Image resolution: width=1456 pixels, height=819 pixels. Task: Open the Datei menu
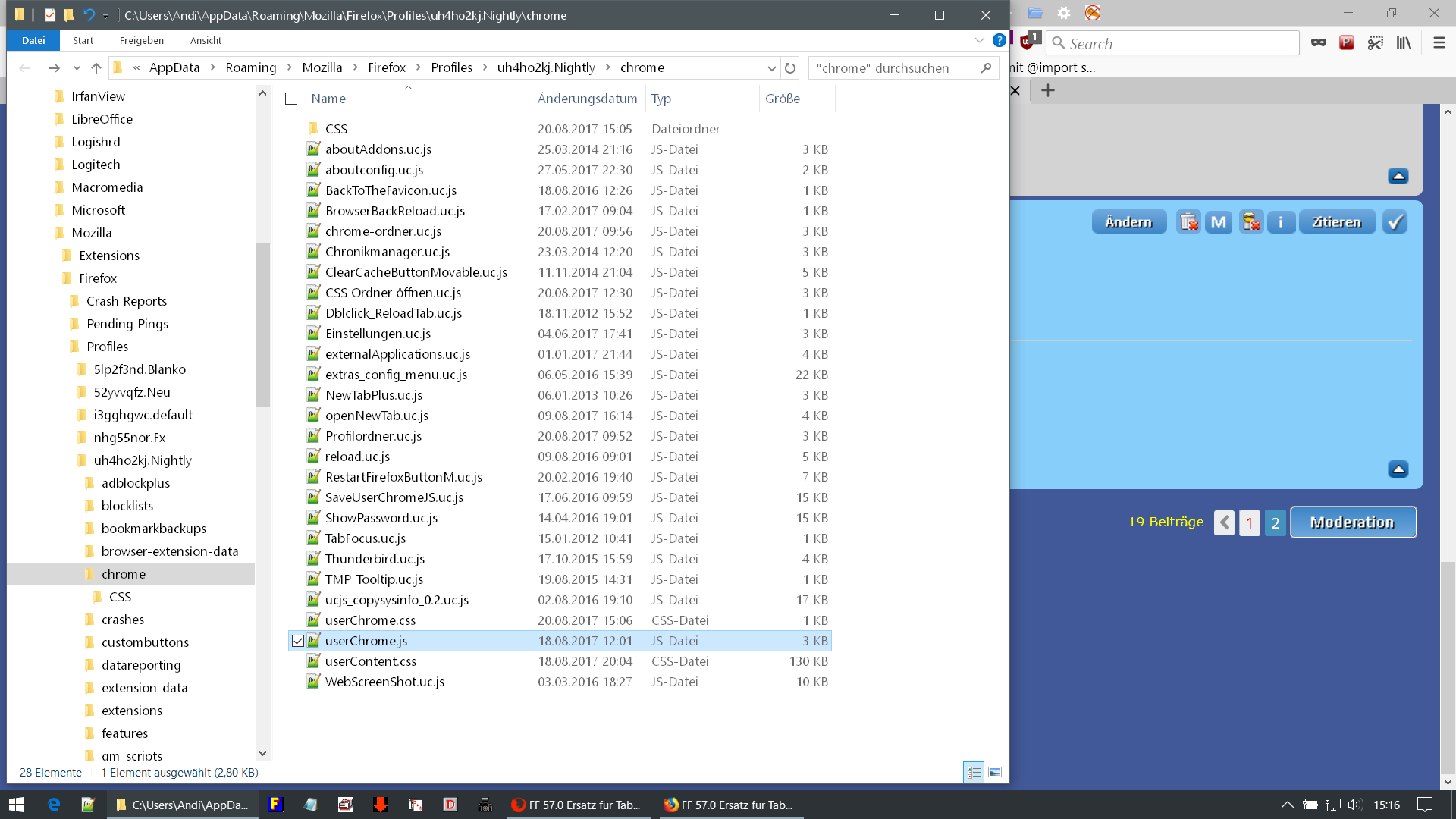tap(33, 41)
